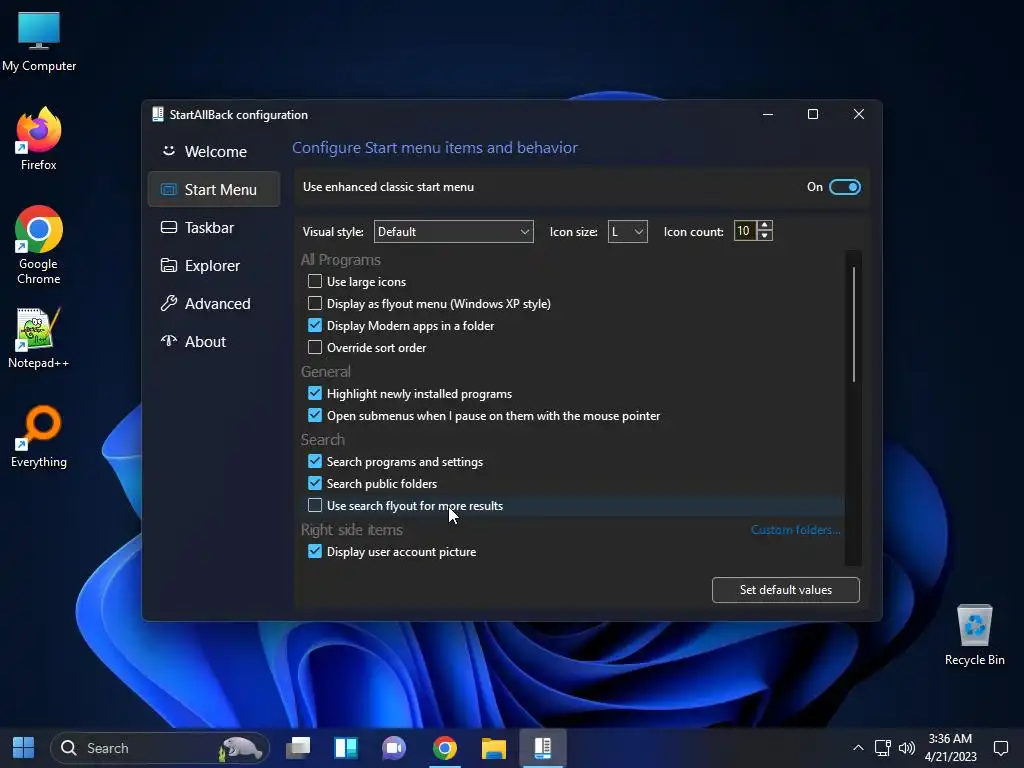
Task: Click the Welcome smiley icon
Action: 168,151
